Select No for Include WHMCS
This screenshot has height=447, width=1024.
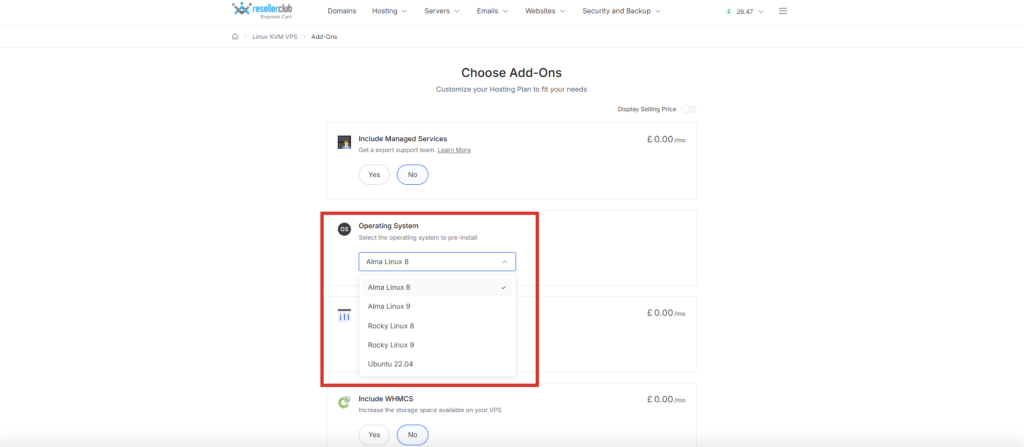pos(413,435)
